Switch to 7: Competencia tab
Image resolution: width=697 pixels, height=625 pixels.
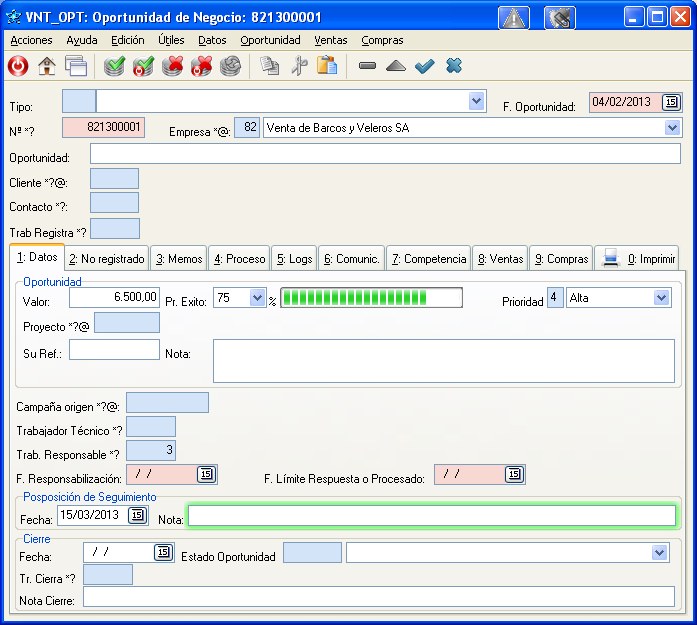tap(429, 259)
